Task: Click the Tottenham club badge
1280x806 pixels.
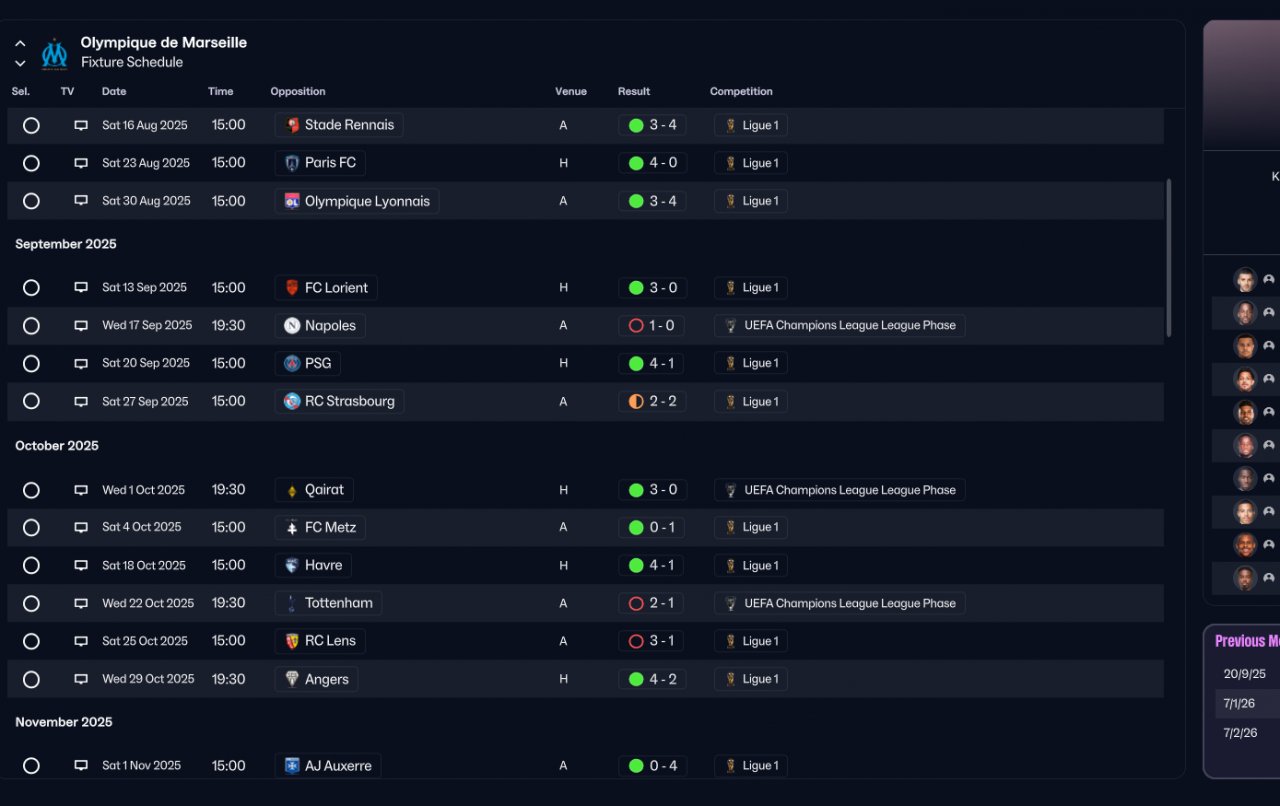Action: coord(292,603)
